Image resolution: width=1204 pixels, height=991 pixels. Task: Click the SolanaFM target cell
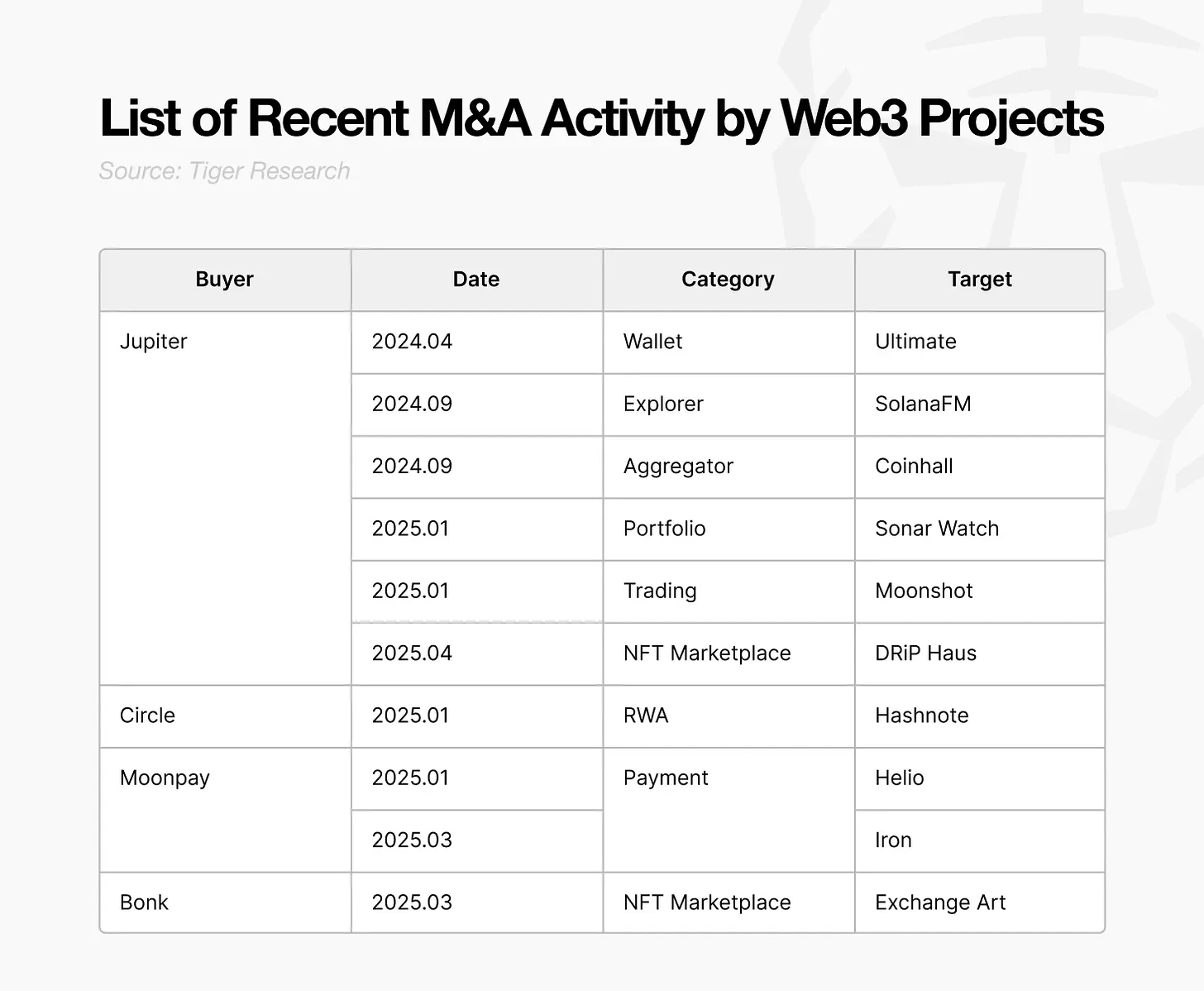pyautogui.click(x=923, y=405)
